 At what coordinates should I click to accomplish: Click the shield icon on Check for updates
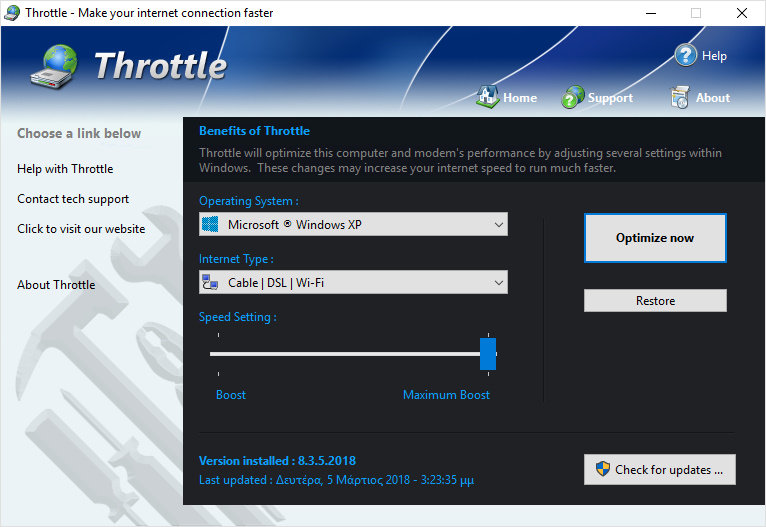(x=603, y=469)
